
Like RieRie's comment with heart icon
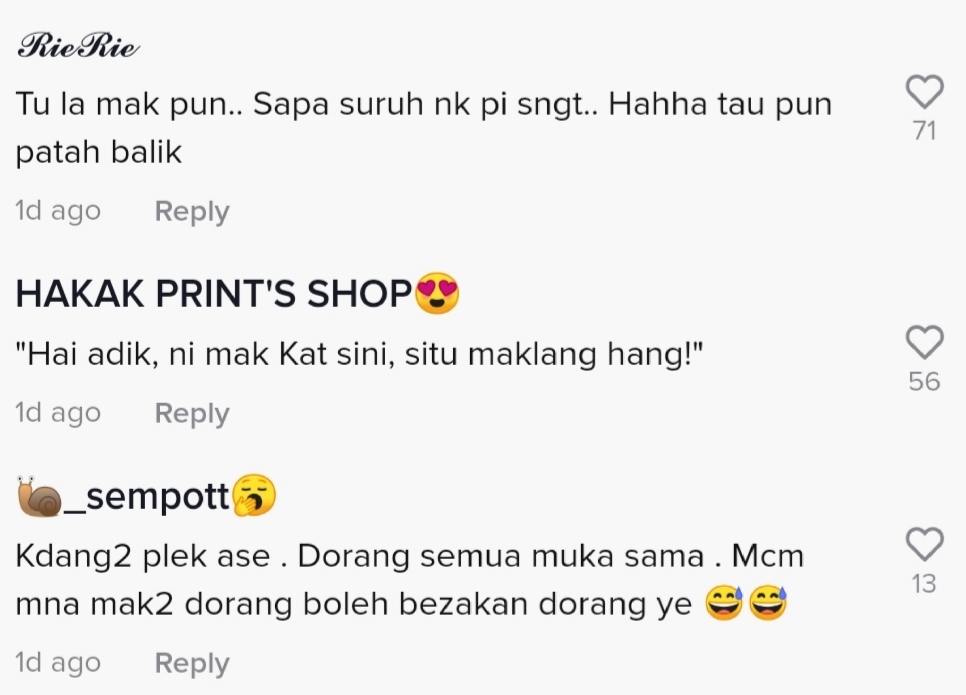click(925, 92)
